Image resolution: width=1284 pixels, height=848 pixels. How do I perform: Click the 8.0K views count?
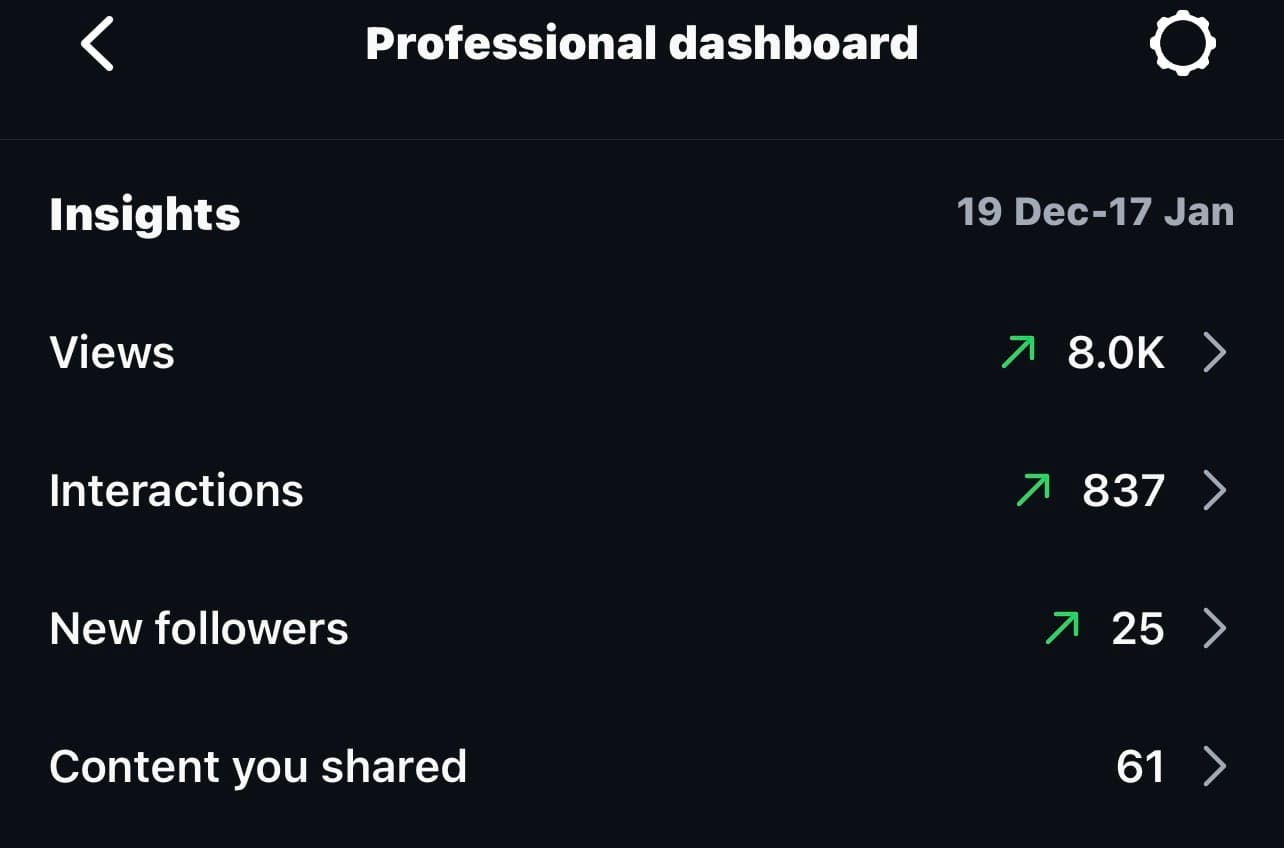[1116, 353]
